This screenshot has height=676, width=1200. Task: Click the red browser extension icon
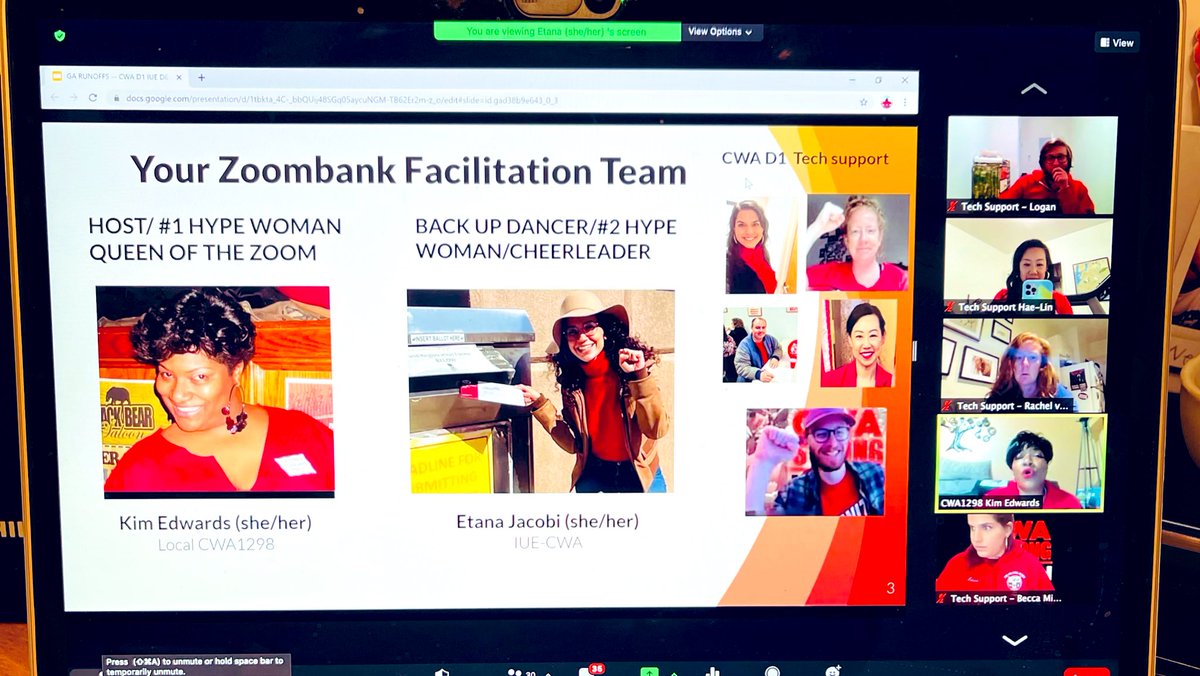click(x=885, y=102)
